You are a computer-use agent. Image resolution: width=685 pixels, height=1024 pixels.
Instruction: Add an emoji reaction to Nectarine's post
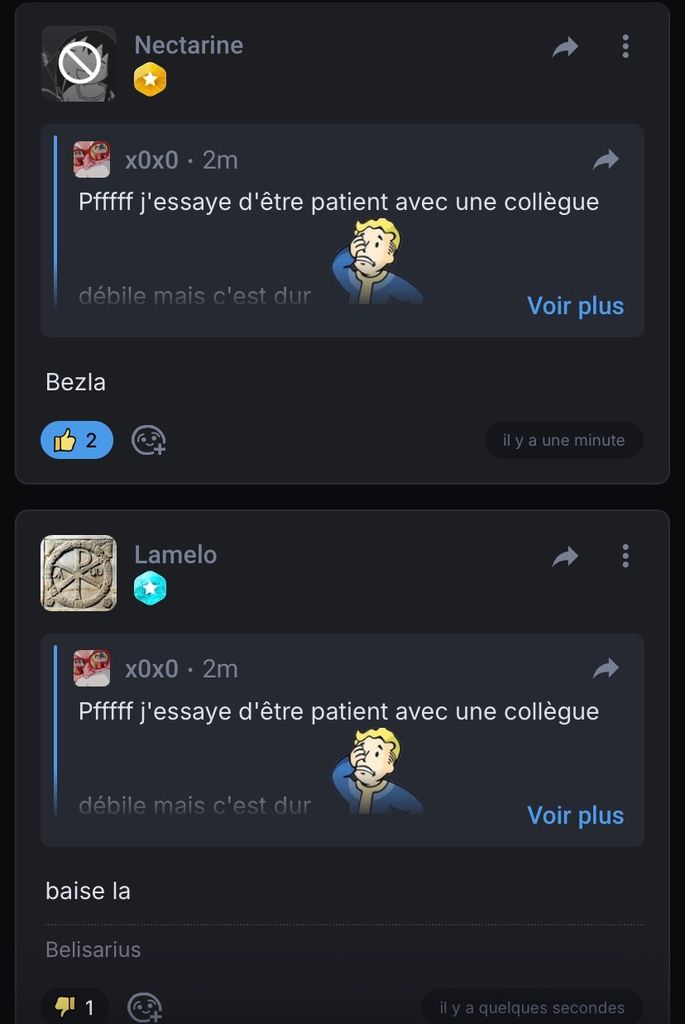click(149, 440)
